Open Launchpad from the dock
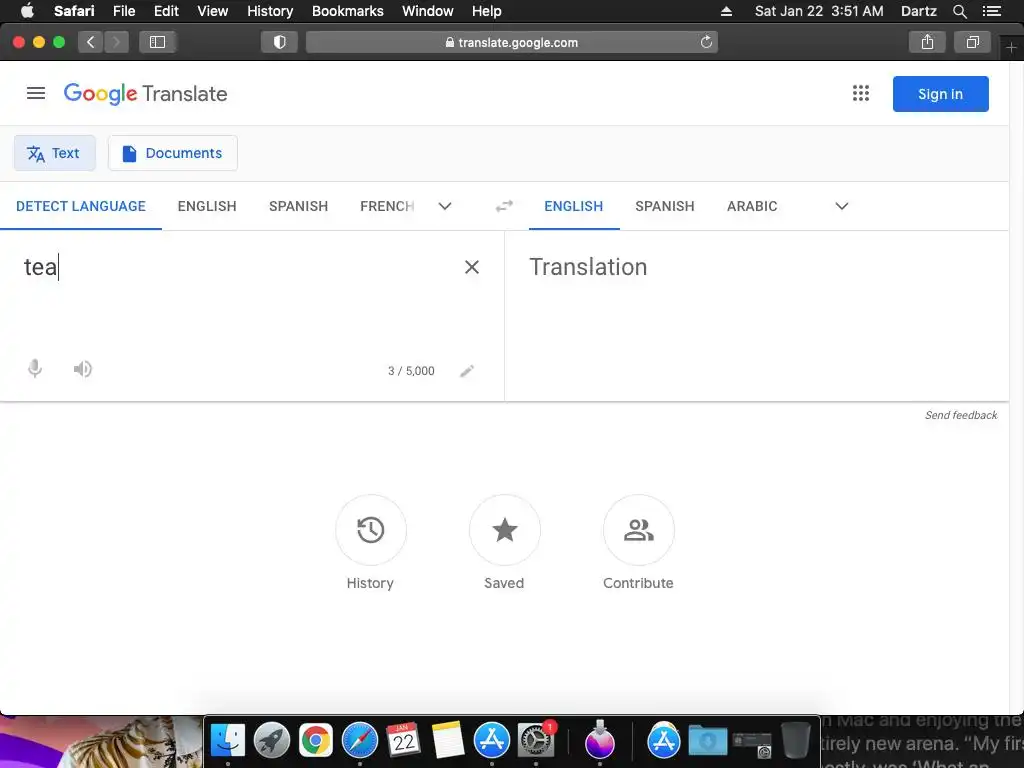 (x=272, y=741)
